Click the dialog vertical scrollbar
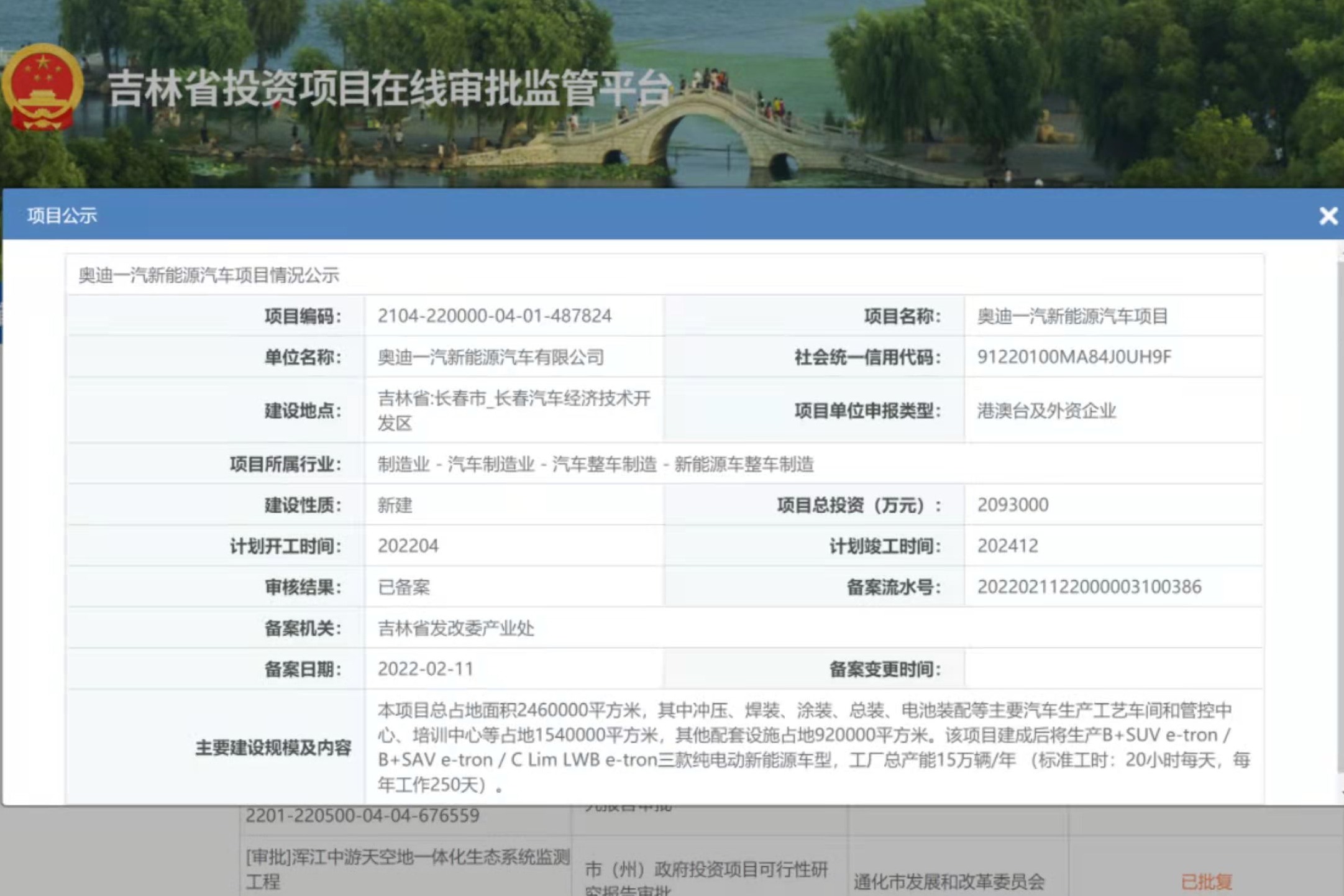The height and width of the screenshot is (896, 1344). click(1340, 516)
